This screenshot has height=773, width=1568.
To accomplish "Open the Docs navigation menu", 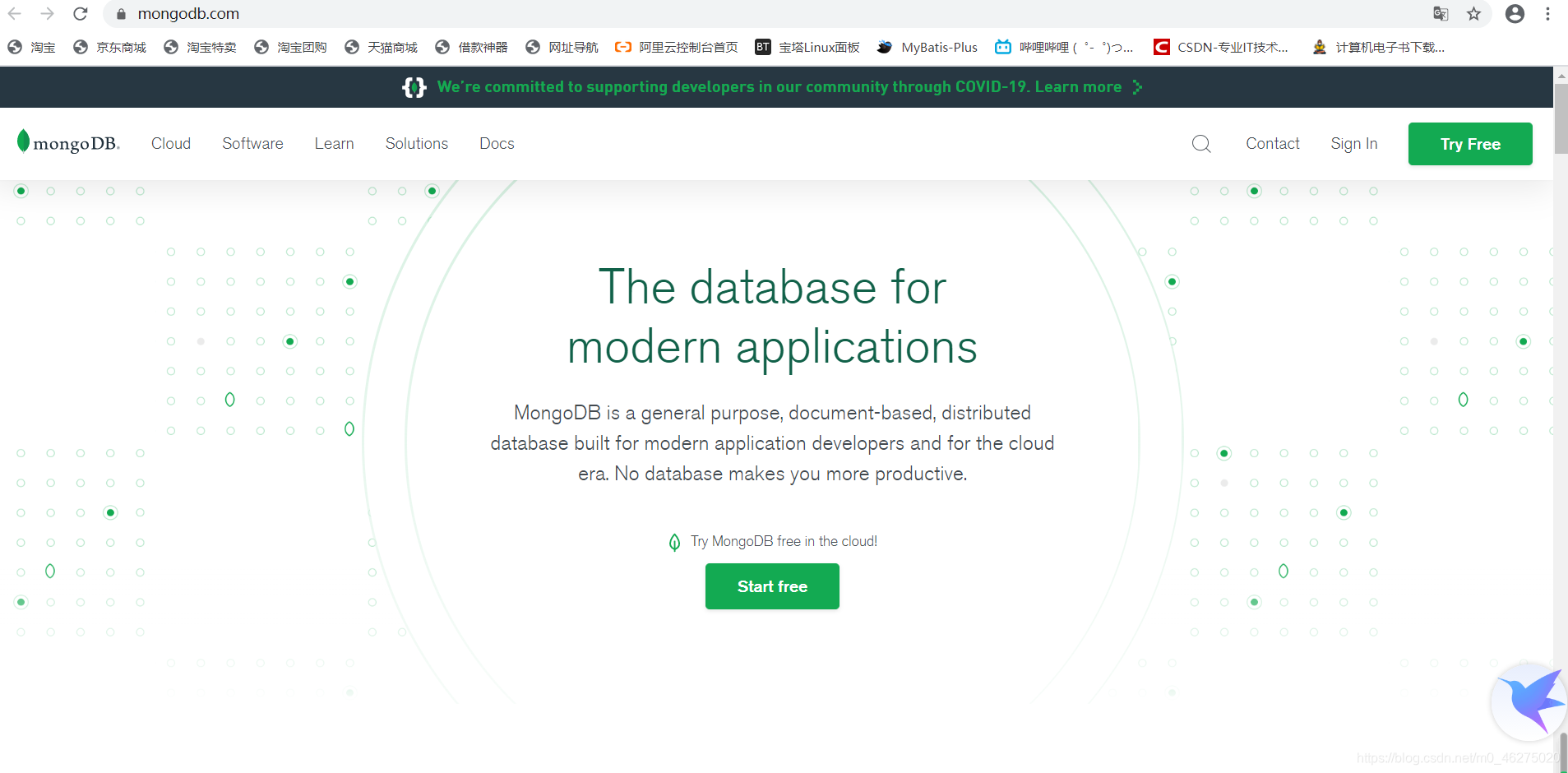I will click(x=497, y=144).
